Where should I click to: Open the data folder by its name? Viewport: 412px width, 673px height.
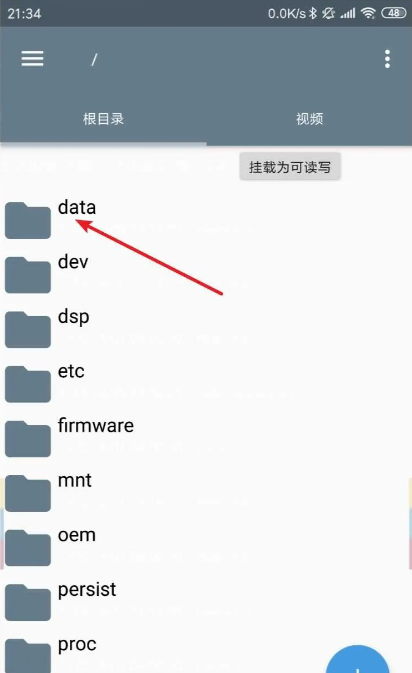pos(77,207)
